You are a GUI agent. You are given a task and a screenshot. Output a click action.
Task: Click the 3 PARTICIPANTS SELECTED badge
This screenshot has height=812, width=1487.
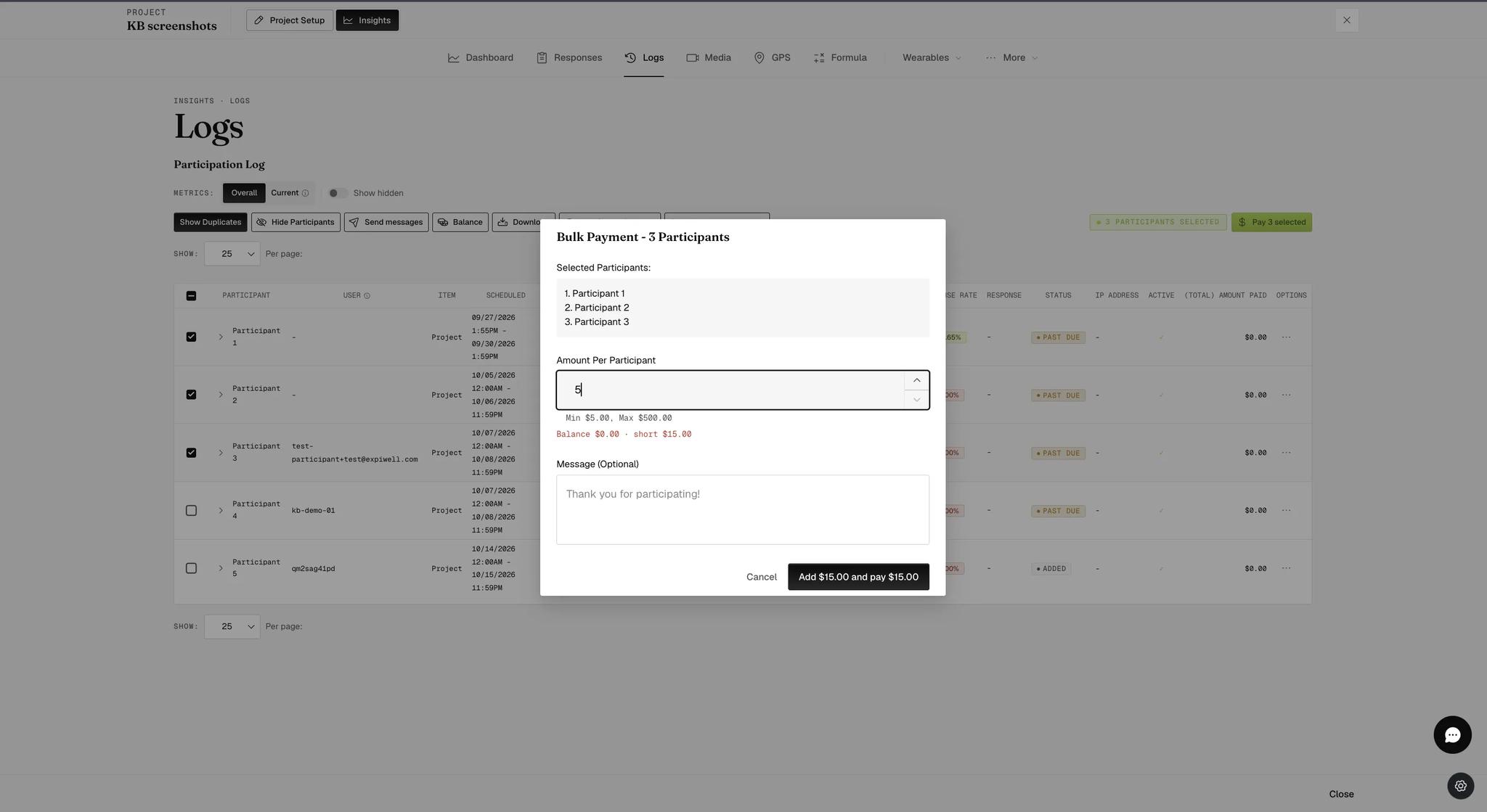coord(1158,222)
